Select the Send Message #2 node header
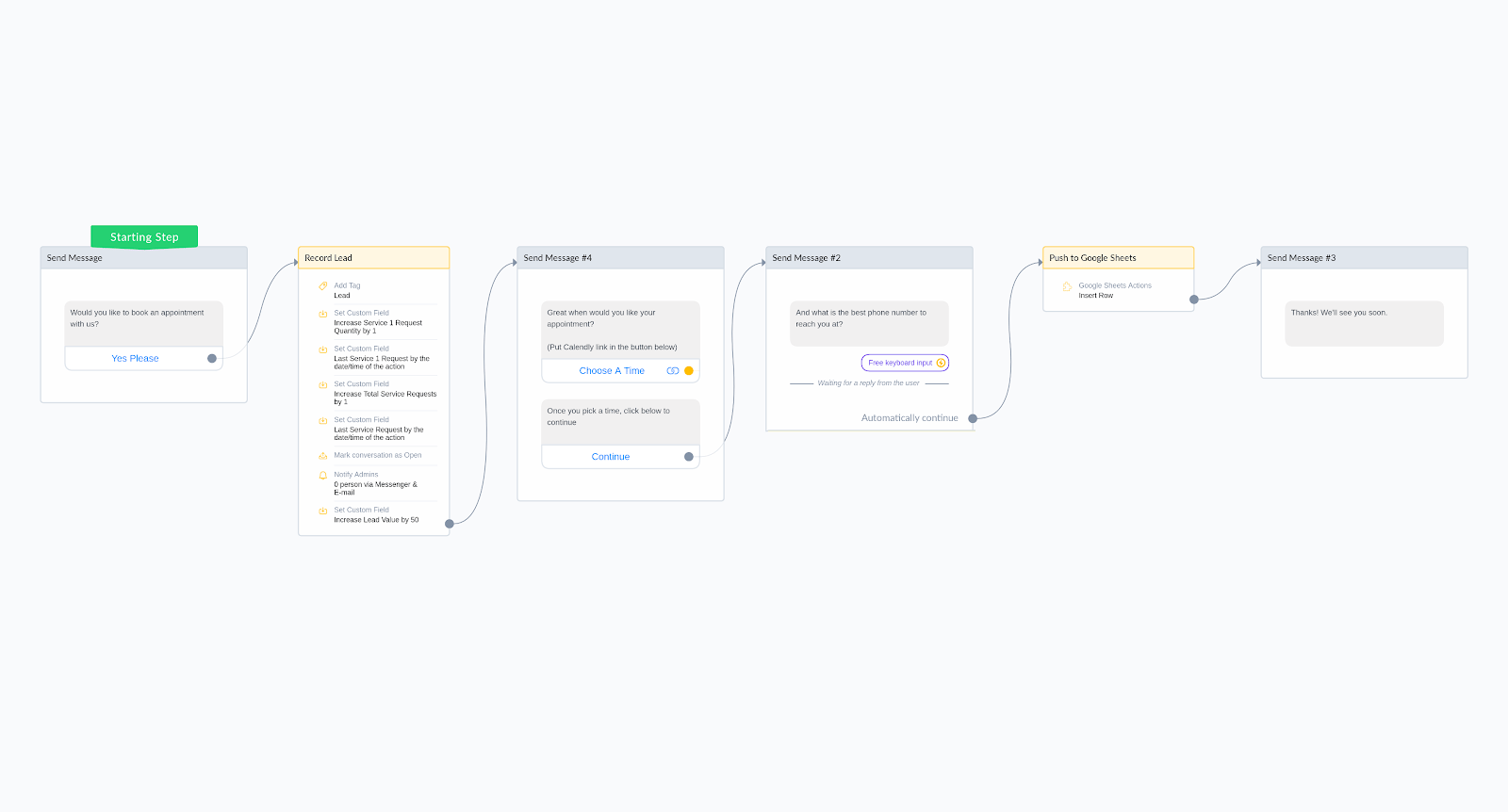Image resolution: width=1508 pixels, height=812 pixels. pyautogui.click(x=869, y=258)
